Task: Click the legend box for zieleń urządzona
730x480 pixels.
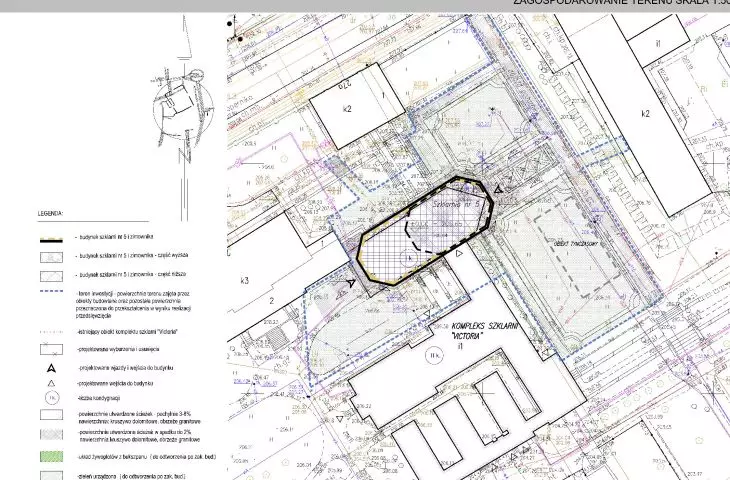Action: pos(51,476)
